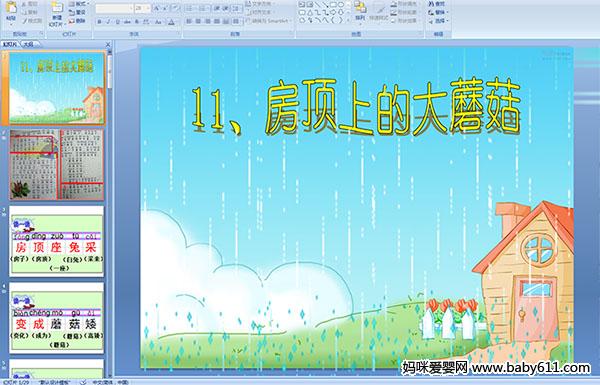Click the Delete slide icon
Viewport: 600px width, 385px height.
[77, 21]
